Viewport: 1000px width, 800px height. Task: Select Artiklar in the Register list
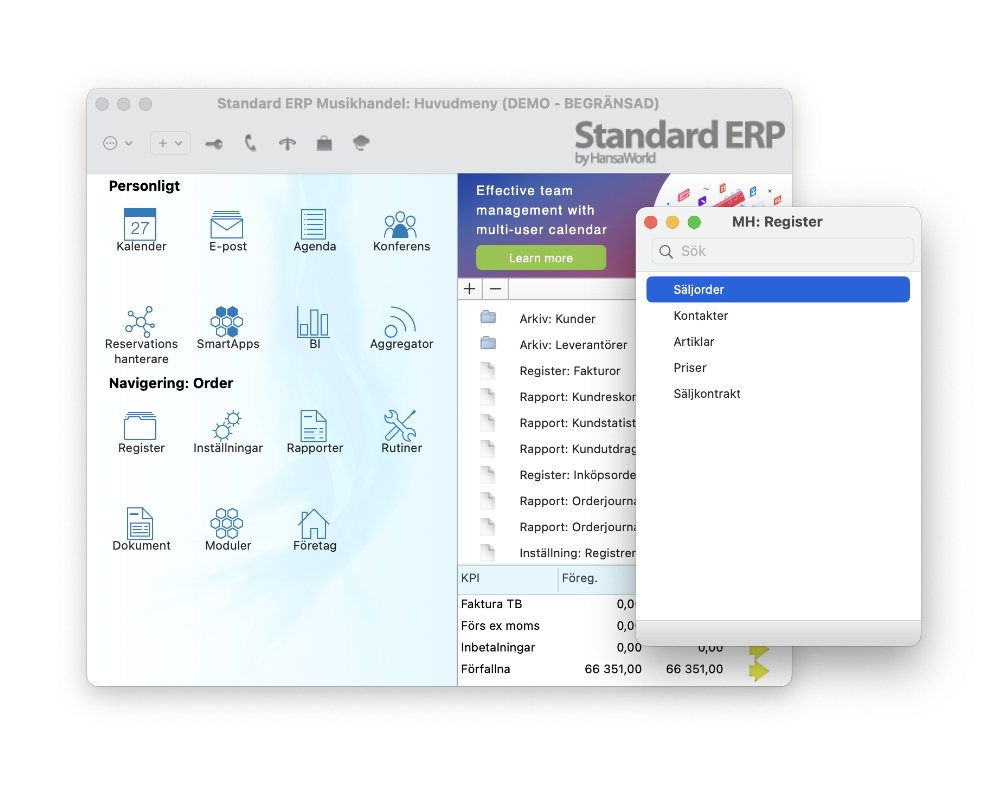point(777,342)
